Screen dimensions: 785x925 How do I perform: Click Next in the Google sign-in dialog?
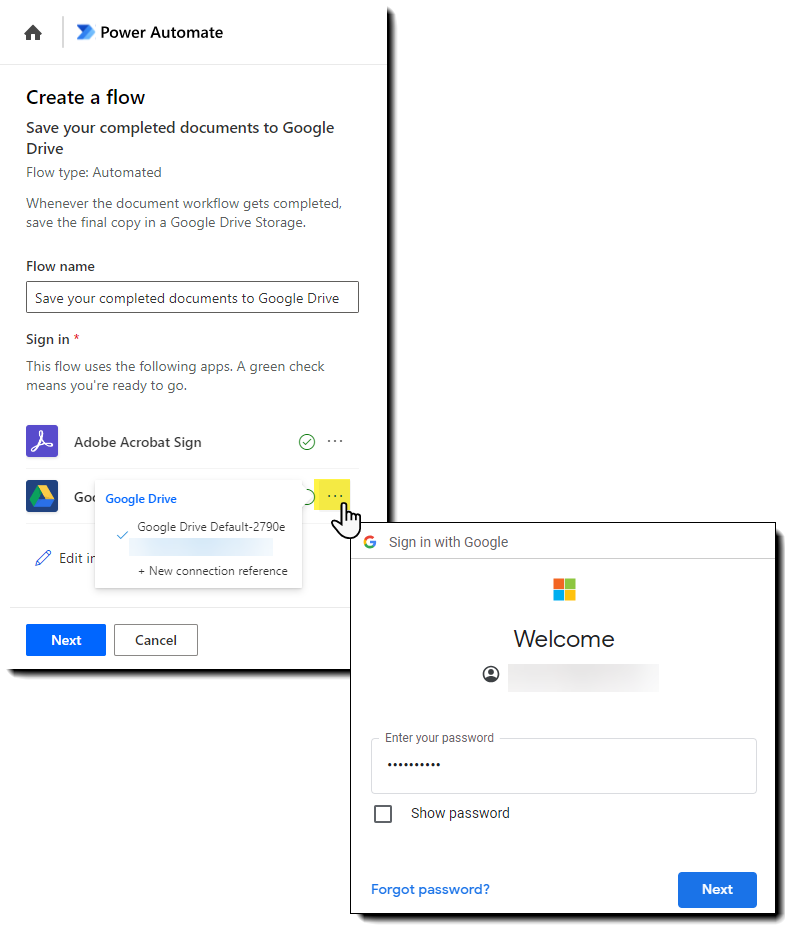[717, 890]
